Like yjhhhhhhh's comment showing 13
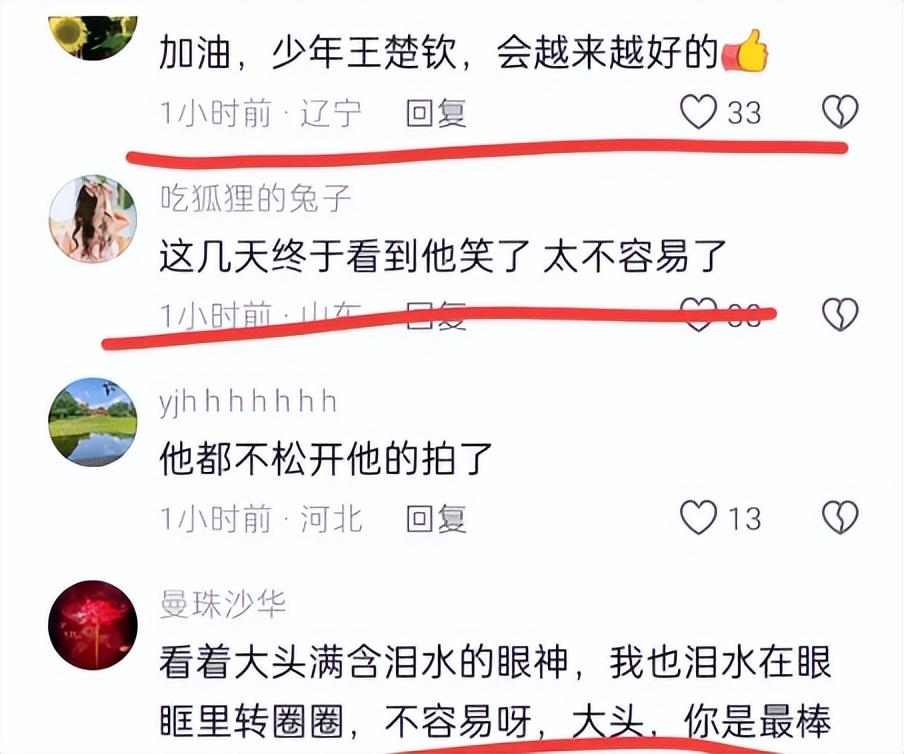The height and width of the screenshot is (754, 904). tap(698, 517)
